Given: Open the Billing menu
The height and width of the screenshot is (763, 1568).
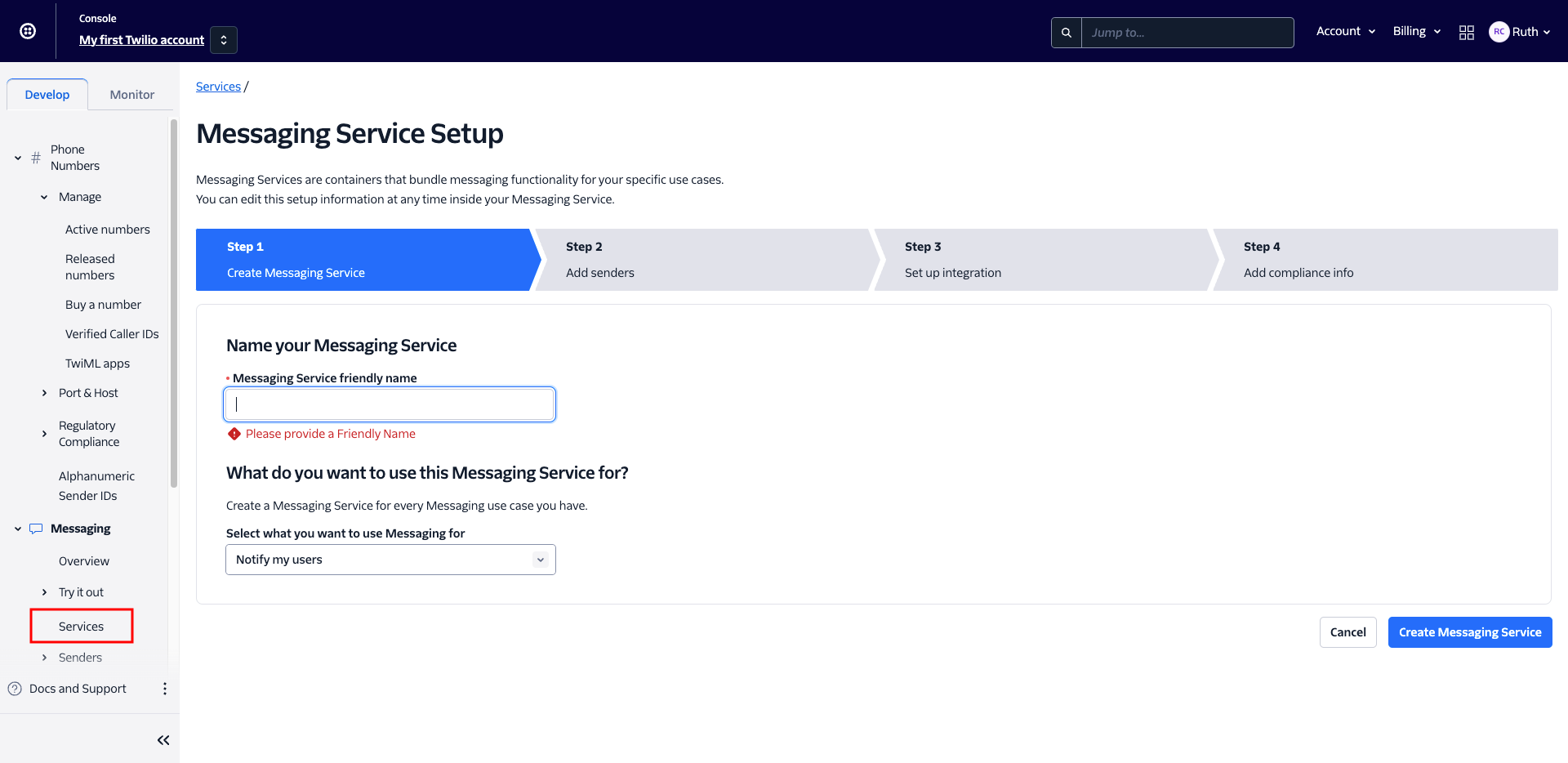Looking at the screenshot, I should 1416,31.
